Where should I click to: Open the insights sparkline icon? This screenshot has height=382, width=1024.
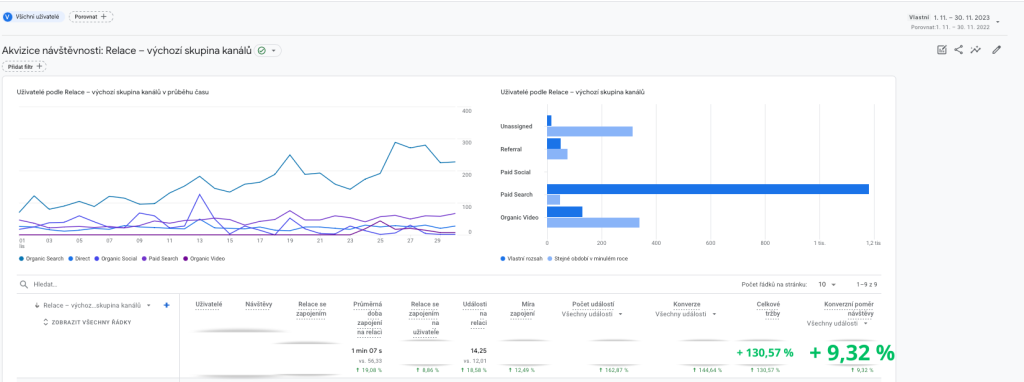[976, 50]
